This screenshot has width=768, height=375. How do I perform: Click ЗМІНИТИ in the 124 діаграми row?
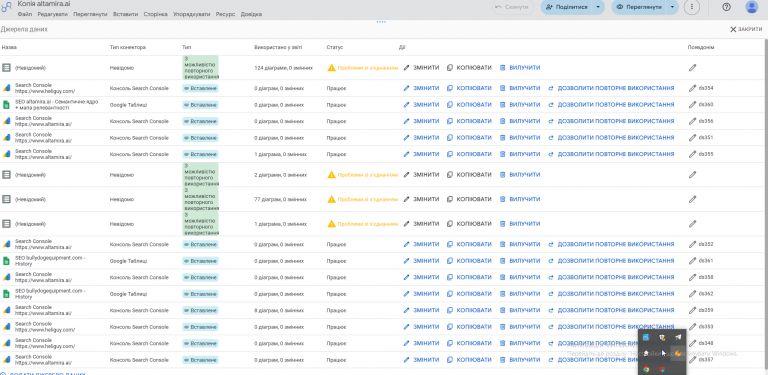coord(421,68)
